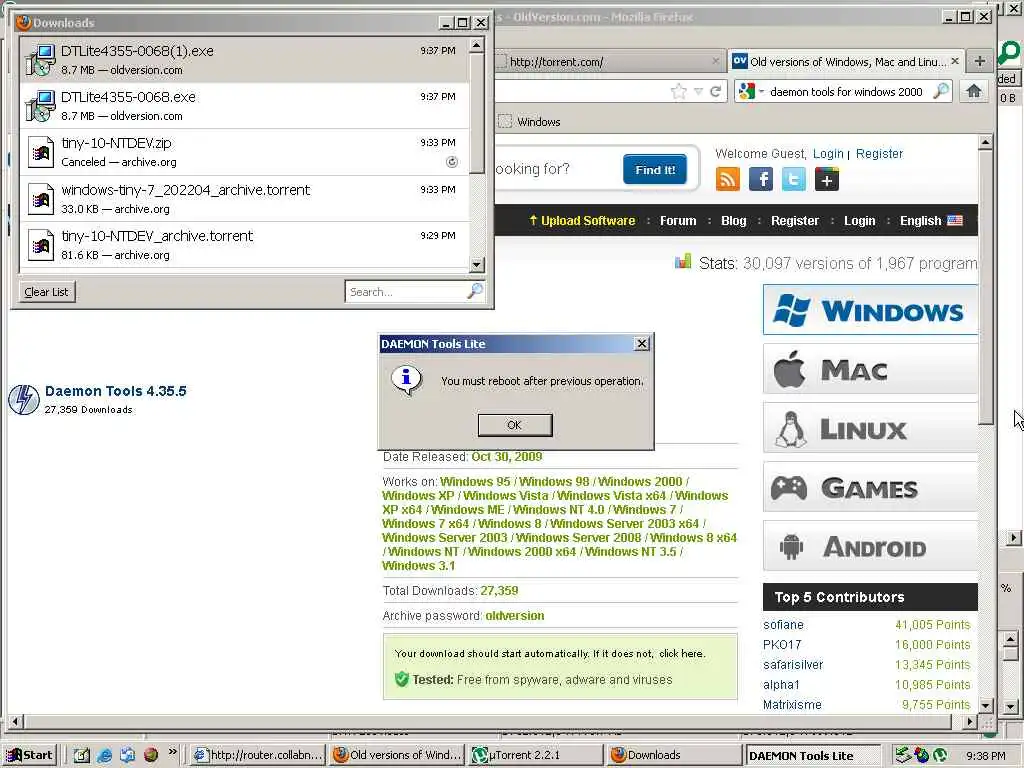Go to the Firefox home page
The width and height of the screenshot is (1024, 768).
[x=974, y=91]
